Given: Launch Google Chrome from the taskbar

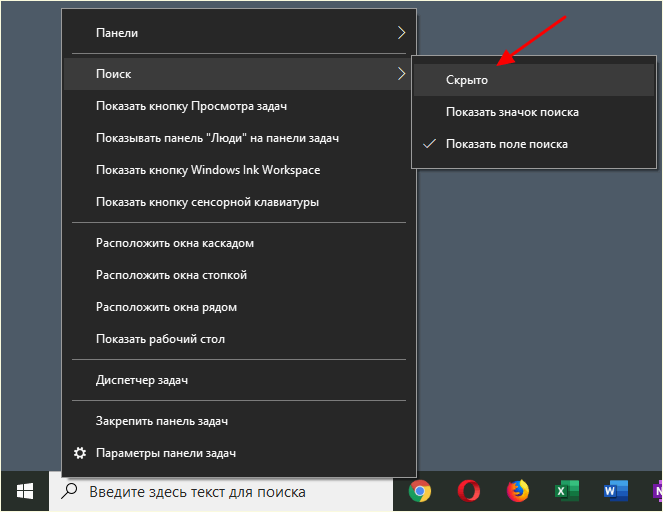Looking at the screenshot, I should 420,491.
